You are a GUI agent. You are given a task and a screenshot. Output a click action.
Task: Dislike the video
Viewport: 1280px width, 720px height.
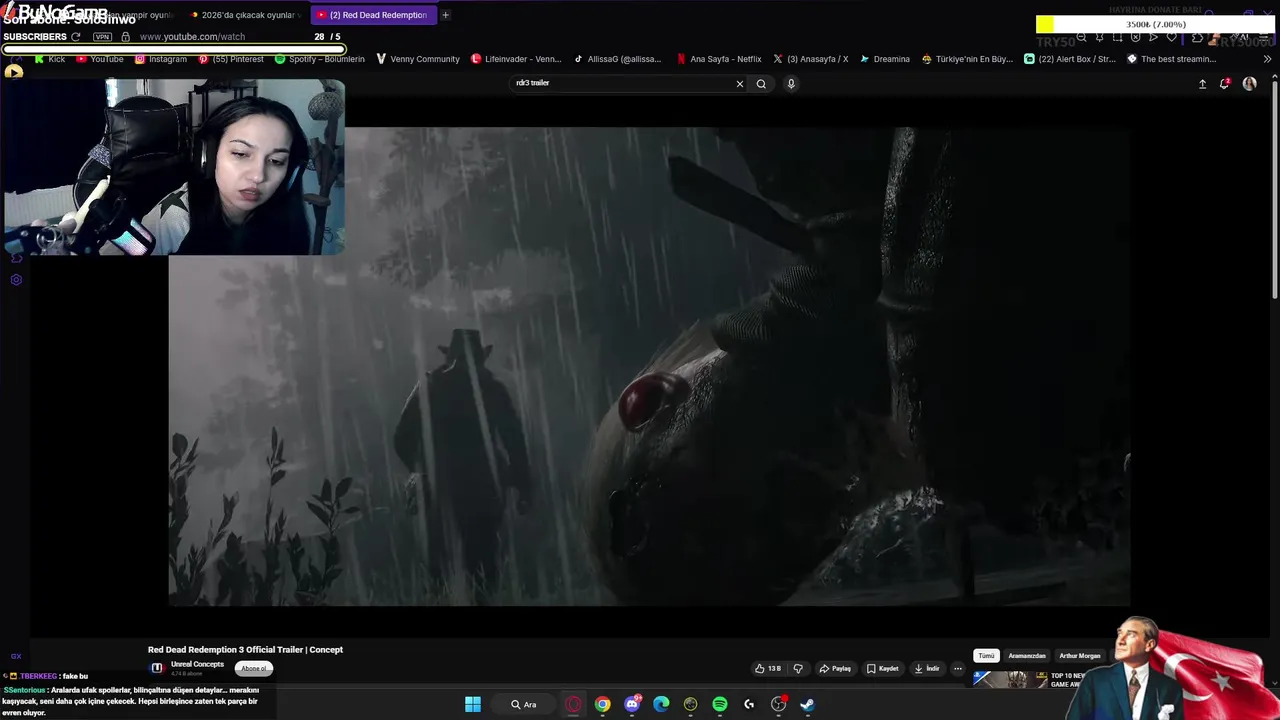798,669
